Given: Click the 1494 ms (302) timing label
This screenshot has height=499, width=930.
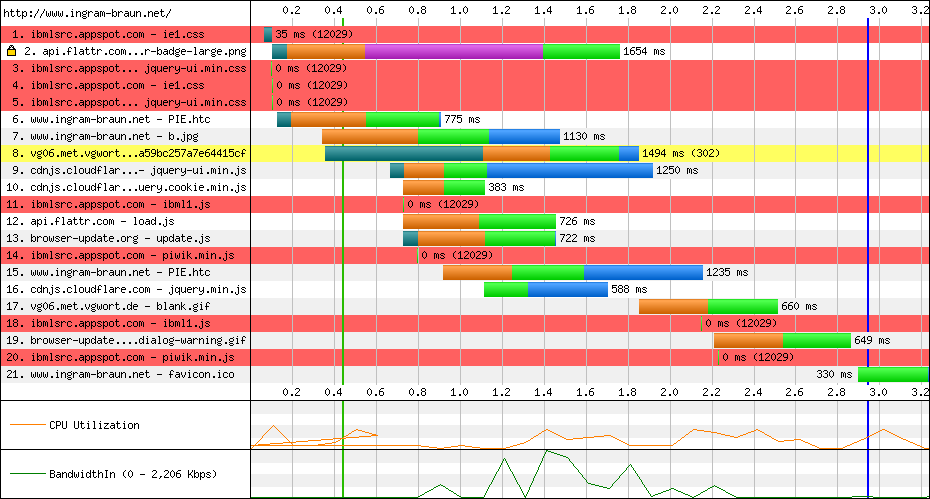Looking at the screenshot, I should (x=688, y=153).
